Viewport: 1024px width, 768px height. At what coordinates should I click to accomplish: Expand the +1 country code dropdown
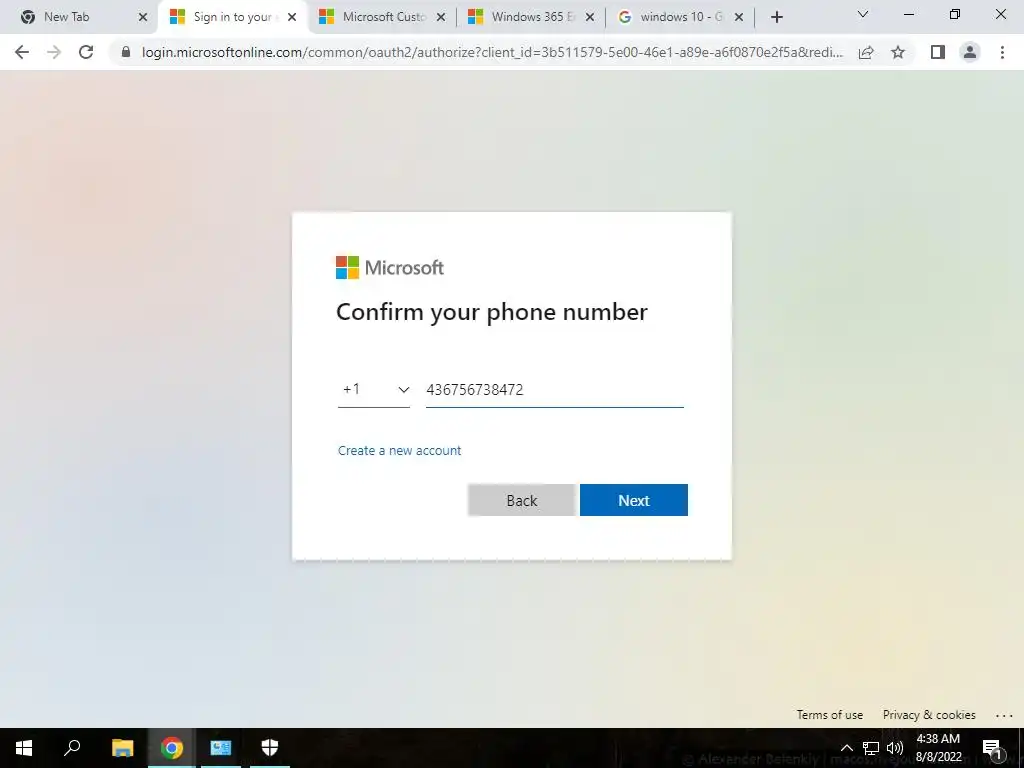374,390
